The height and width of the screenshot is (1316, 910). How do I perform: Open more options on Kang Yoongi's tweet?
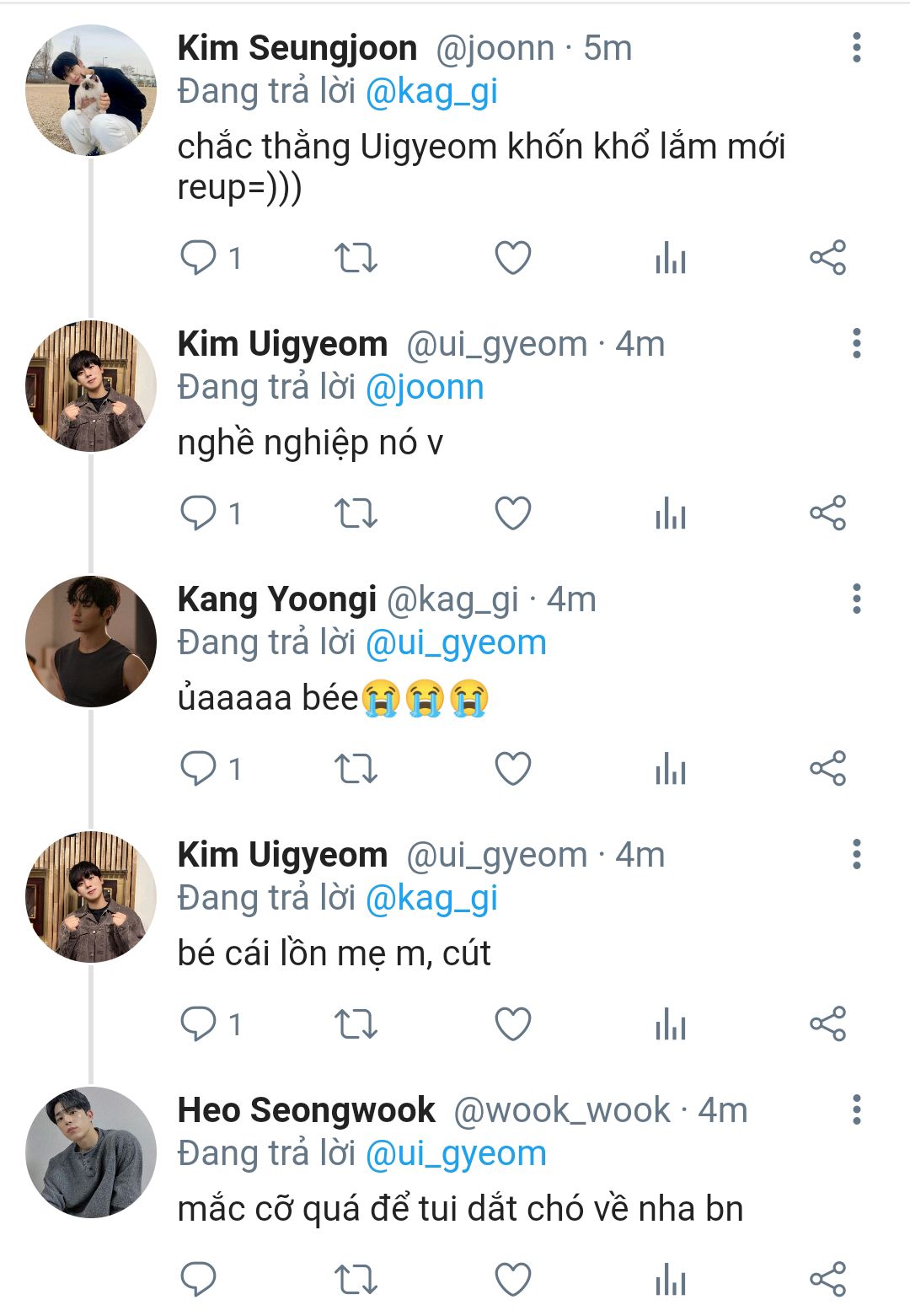click(856, 599)
